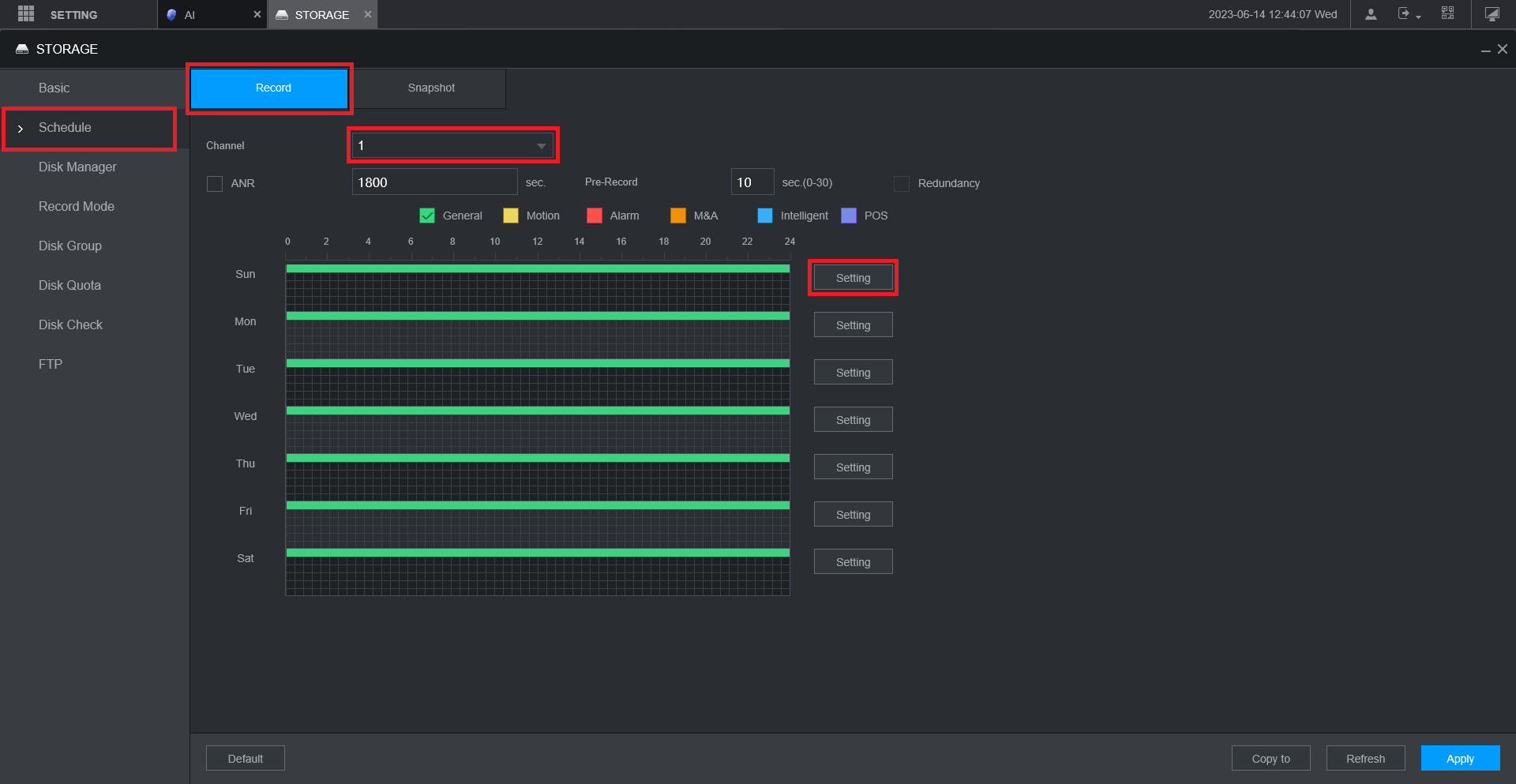Click the Copy to button
The image size is (1516, 784).
tap(1270, 758)
